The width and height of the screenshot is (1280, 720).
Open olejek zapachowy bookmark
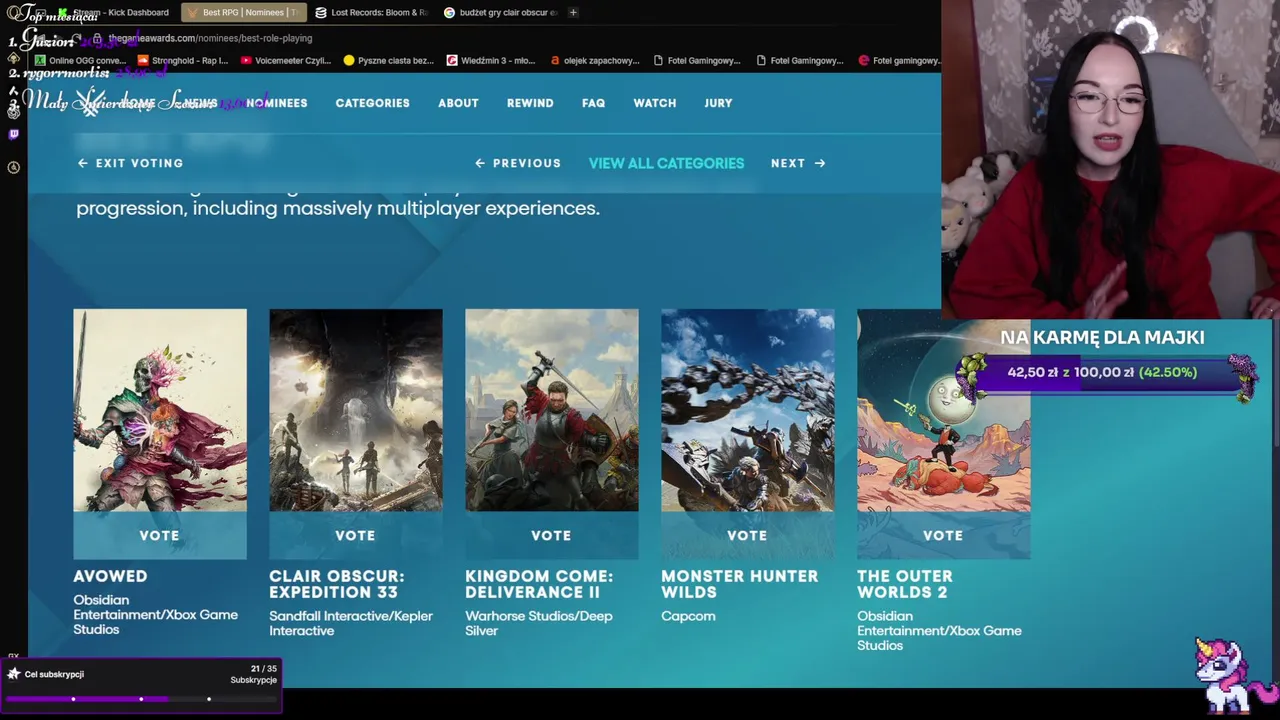coord(593,60)
